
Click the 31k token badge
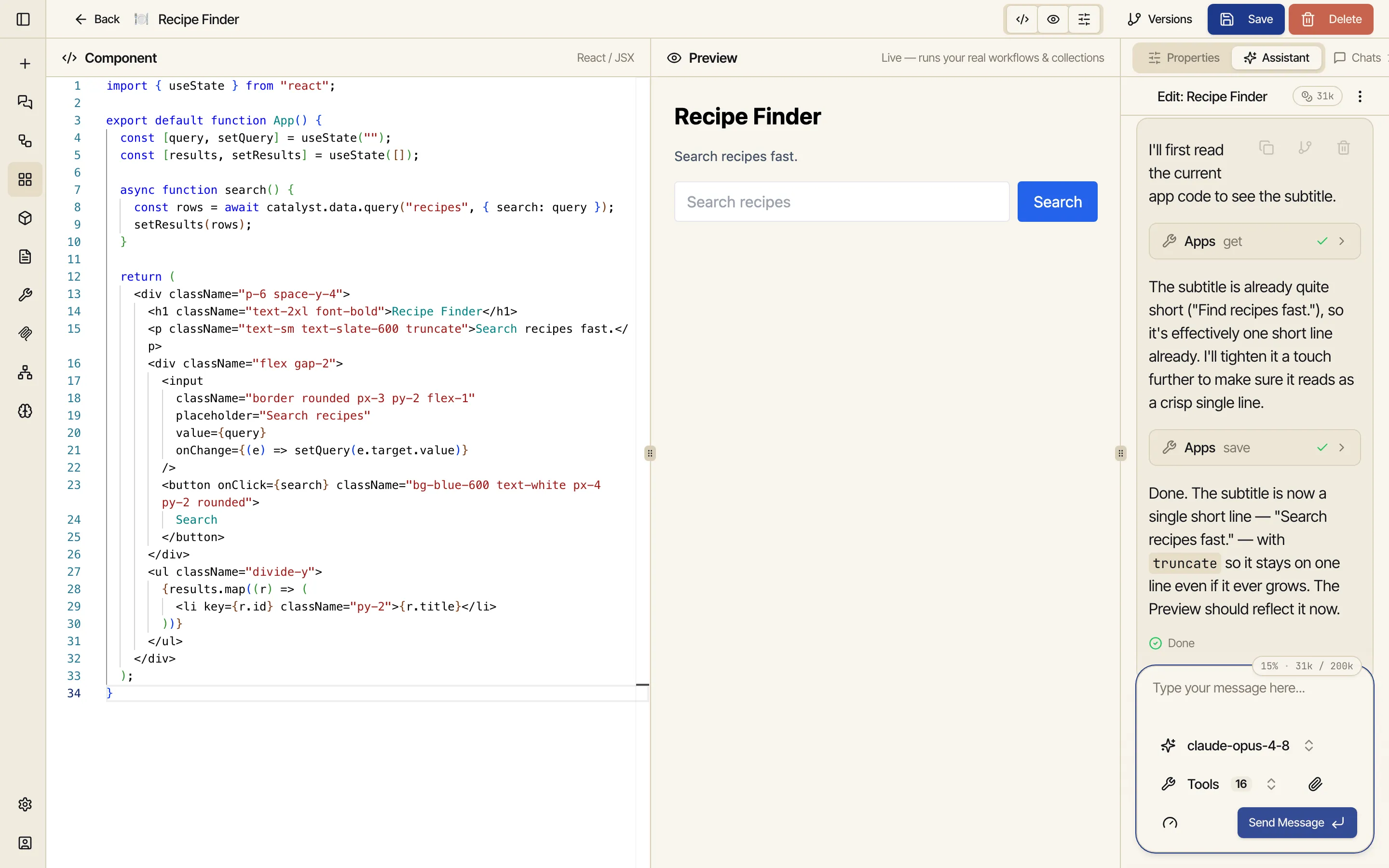pos(1317,96)
